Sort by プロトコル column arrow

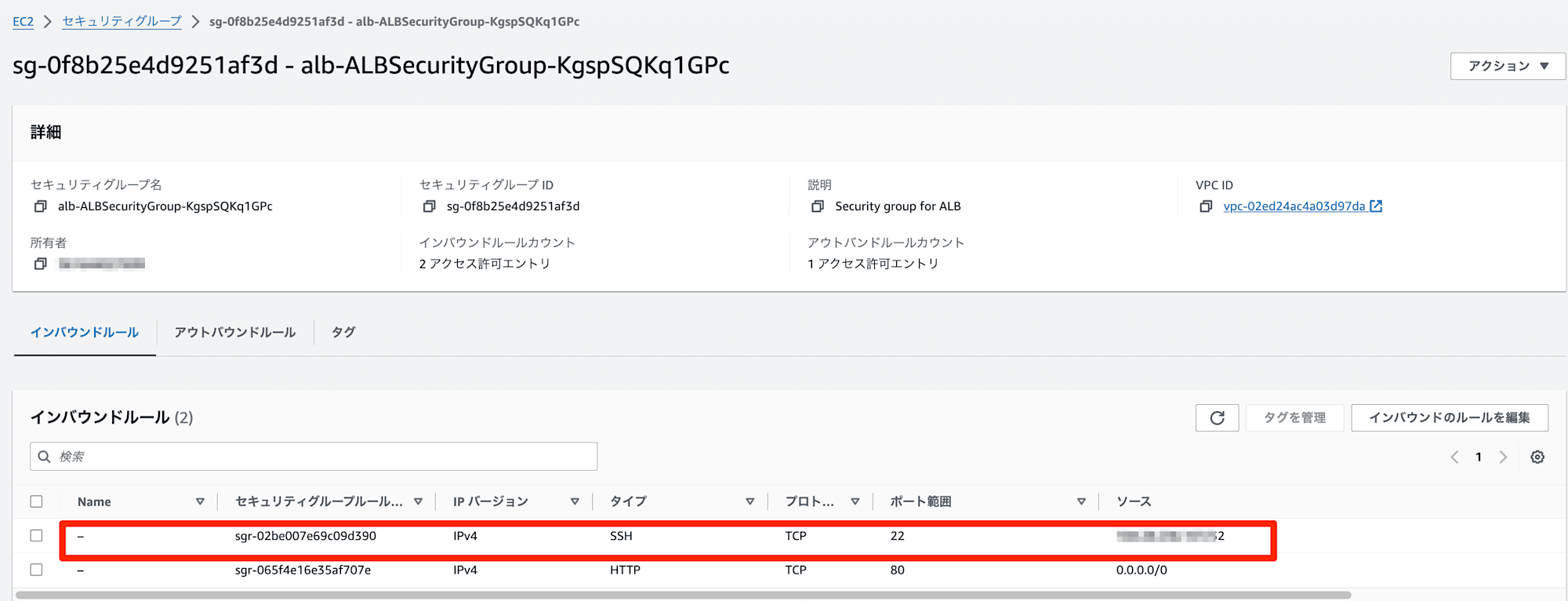855,501
